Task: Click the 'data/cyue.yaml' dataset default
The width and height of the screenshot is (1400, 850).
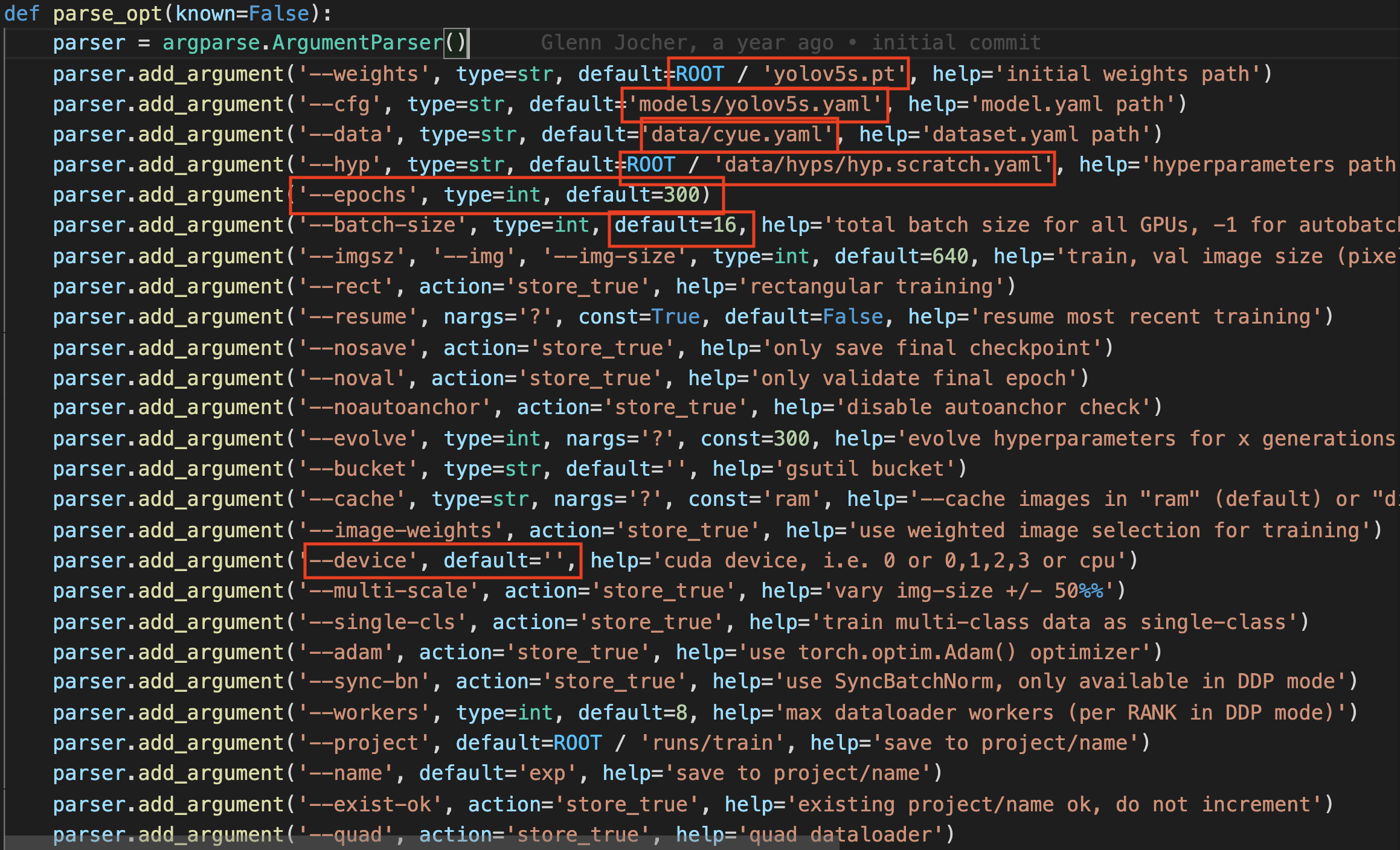Action: coord(737,135)
